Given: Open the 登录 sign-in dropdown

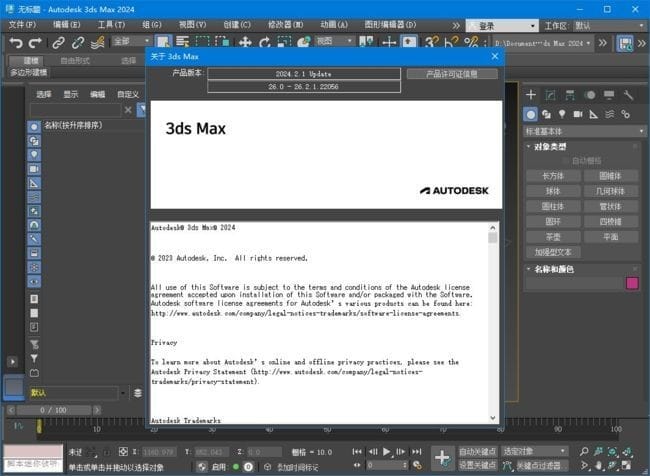Looking at the screenshot, I should click(502, 26).
